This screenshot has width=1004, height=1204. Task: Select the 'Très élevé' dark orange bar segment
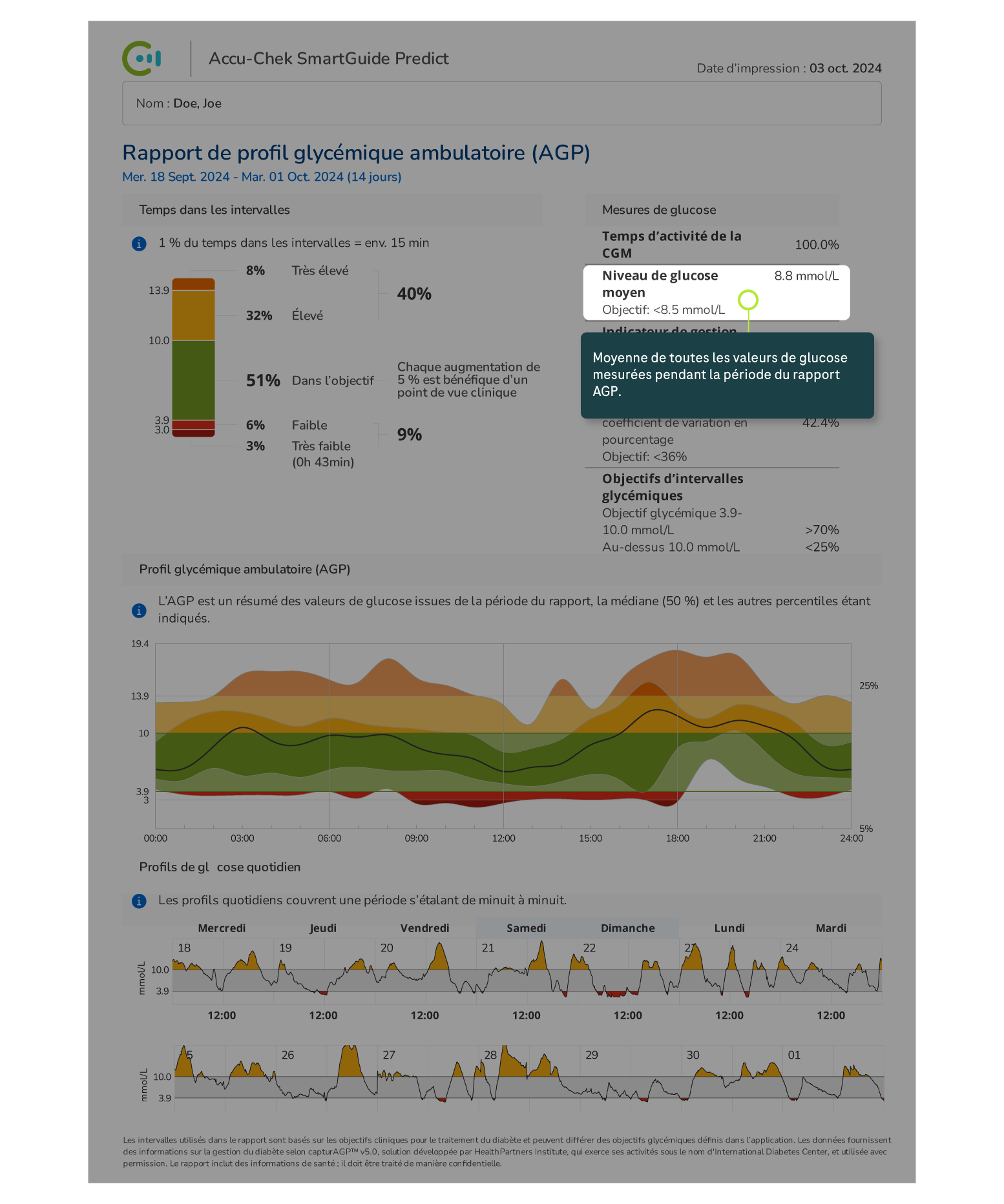point(193,284)
